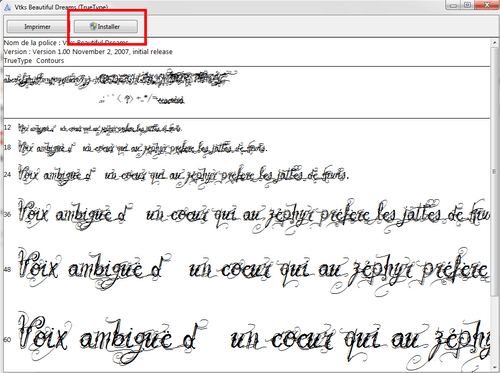The image size is (500, 373).
Task: Close the Vtks Beautiful Dreams window
Action: [x=487, y=5]
